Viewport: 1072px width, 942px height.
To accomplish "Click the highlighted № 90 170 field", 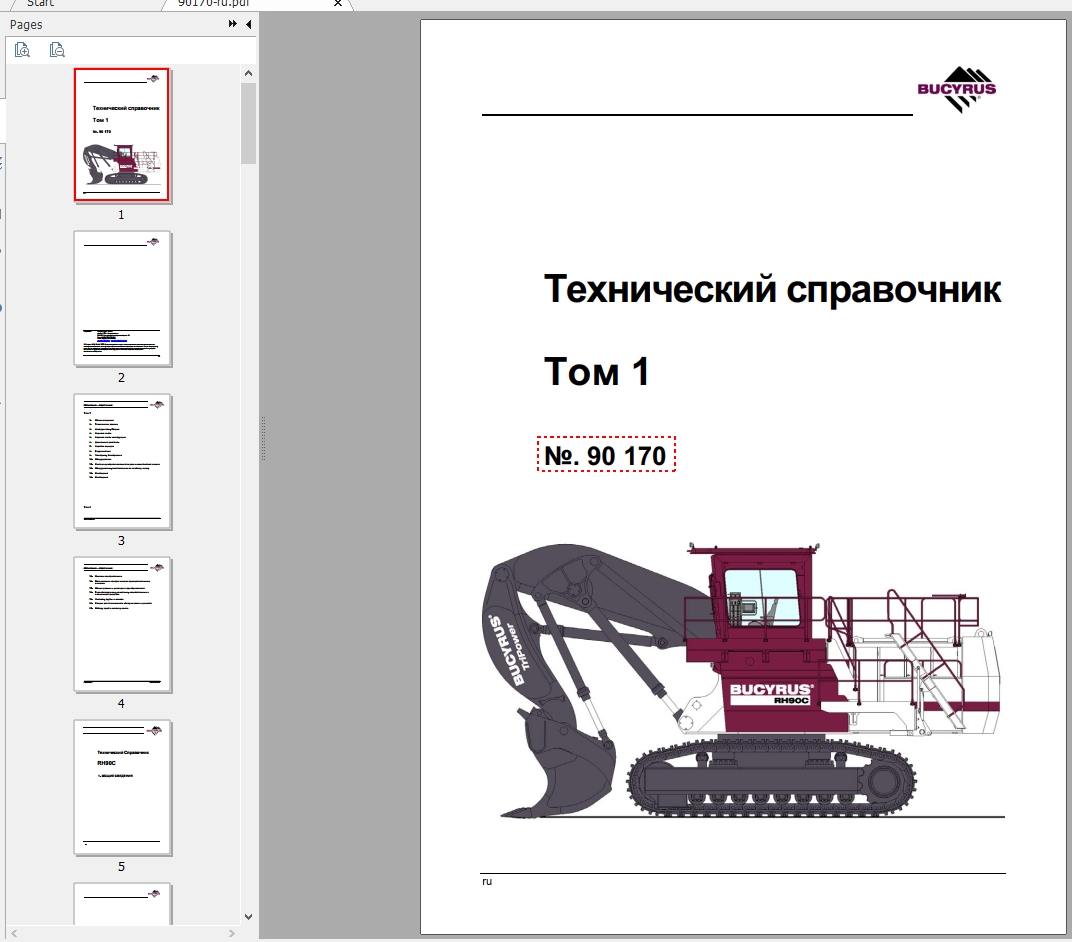I will pos(605,455).
